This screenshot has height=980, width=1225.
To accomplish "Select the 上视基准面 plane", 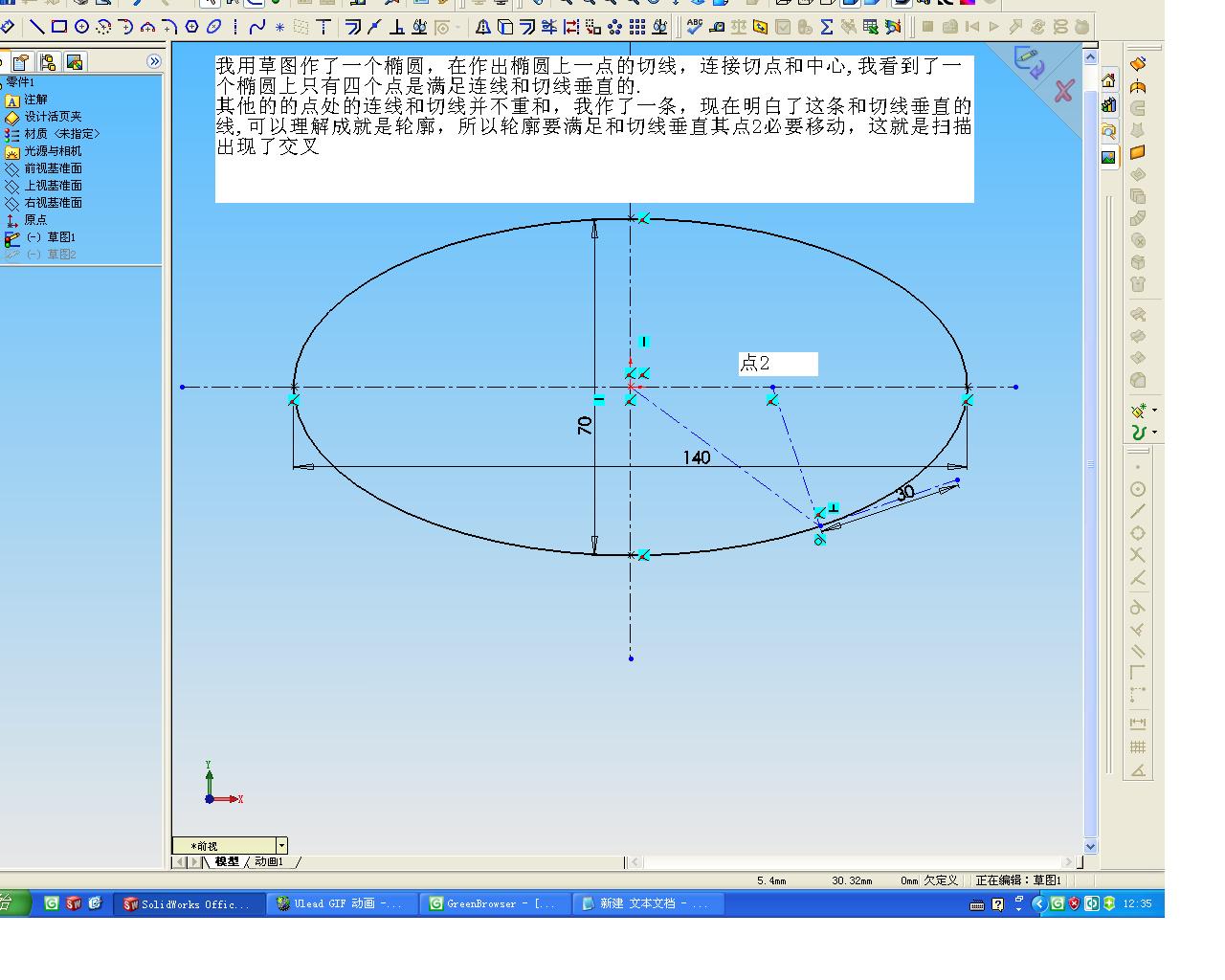I will pyautogui.click(x=53, y=186).
